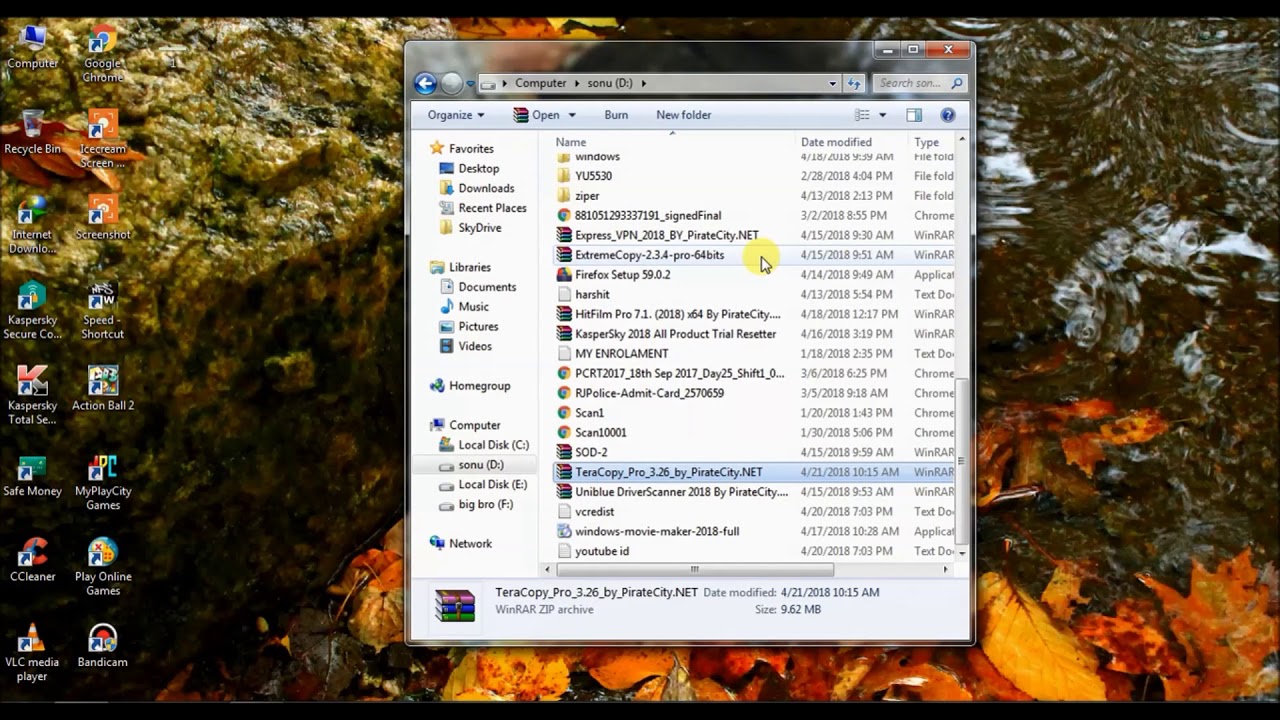The image size is (1280, 720).
Task: Click the Burn toolbar button
Action: point(616,115)
